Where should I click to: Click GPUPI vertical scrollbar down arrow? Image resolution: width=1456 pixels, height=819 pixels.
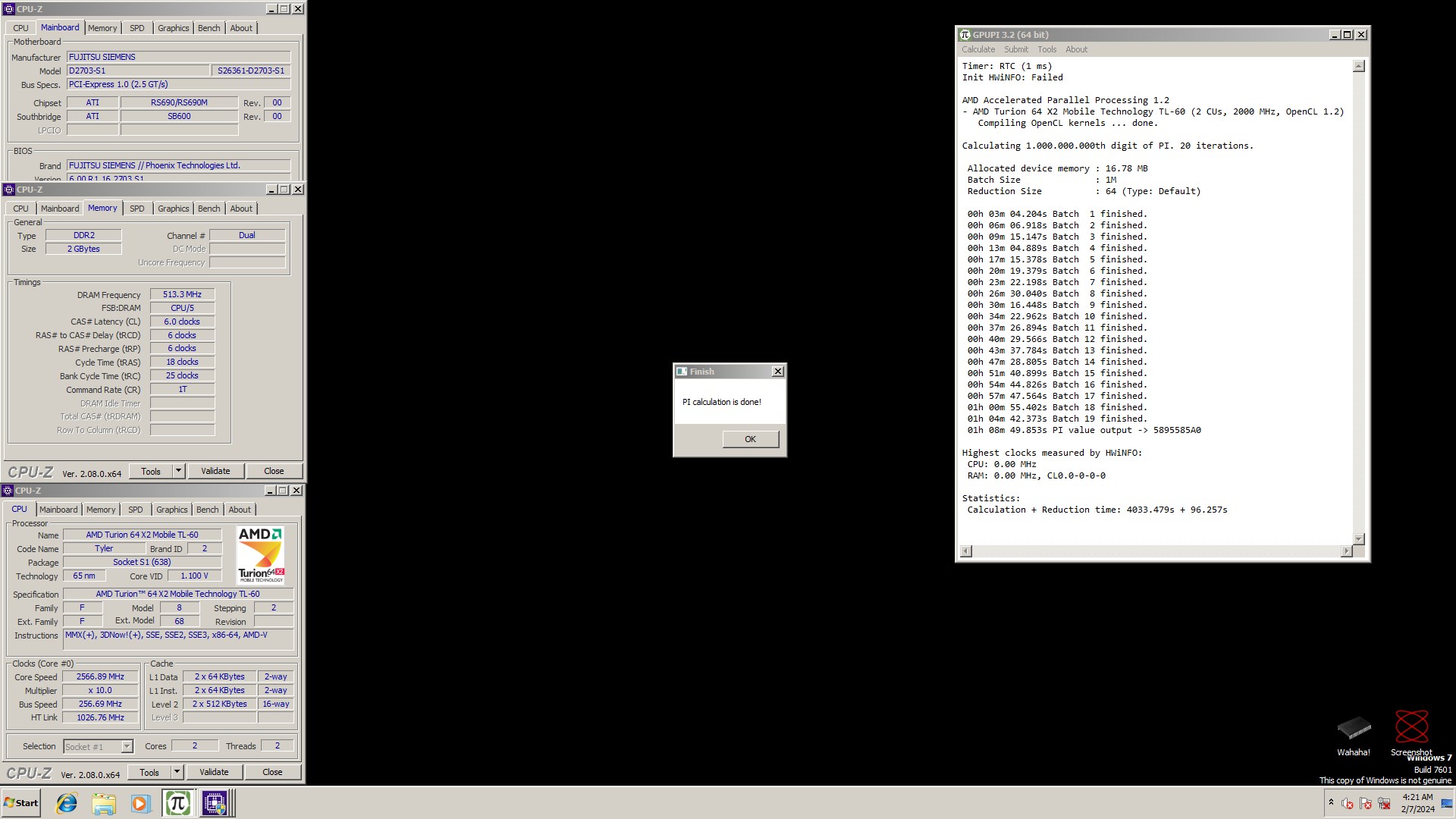pos(1358,539)
